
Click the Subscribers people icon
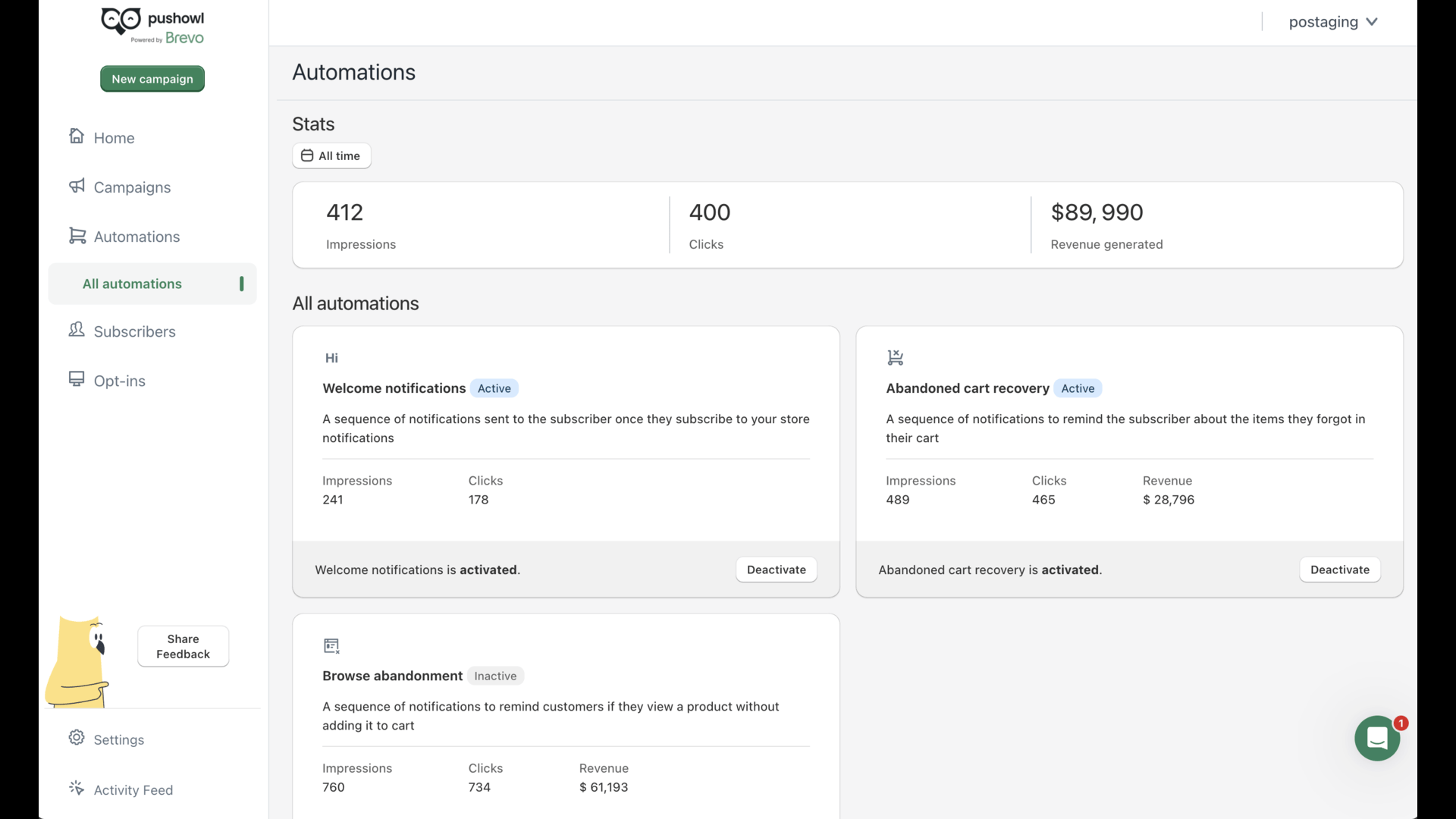[77, 330]
